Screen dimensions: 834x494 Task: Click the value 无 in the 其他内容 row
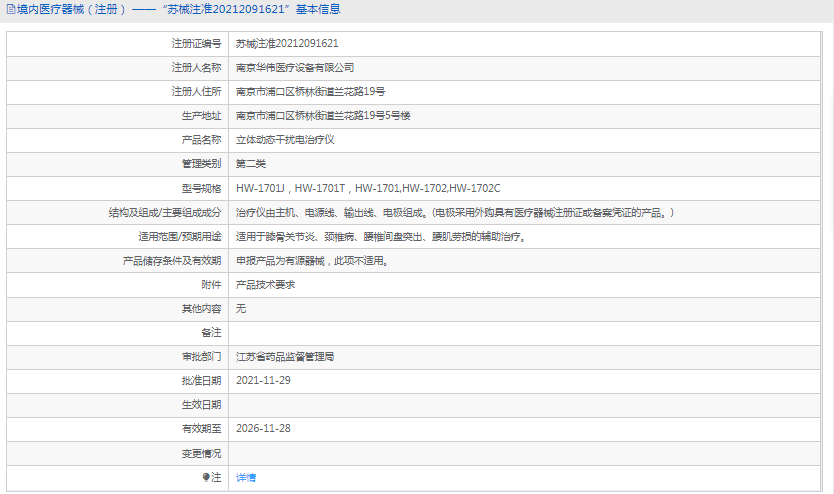click(241, 308)
